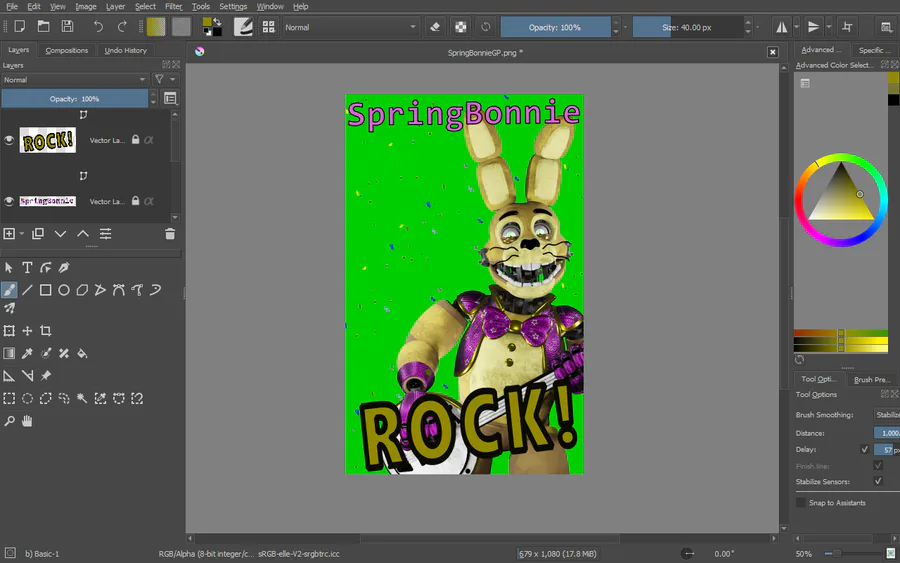Create a new document from toolbar

coord(19,26)
